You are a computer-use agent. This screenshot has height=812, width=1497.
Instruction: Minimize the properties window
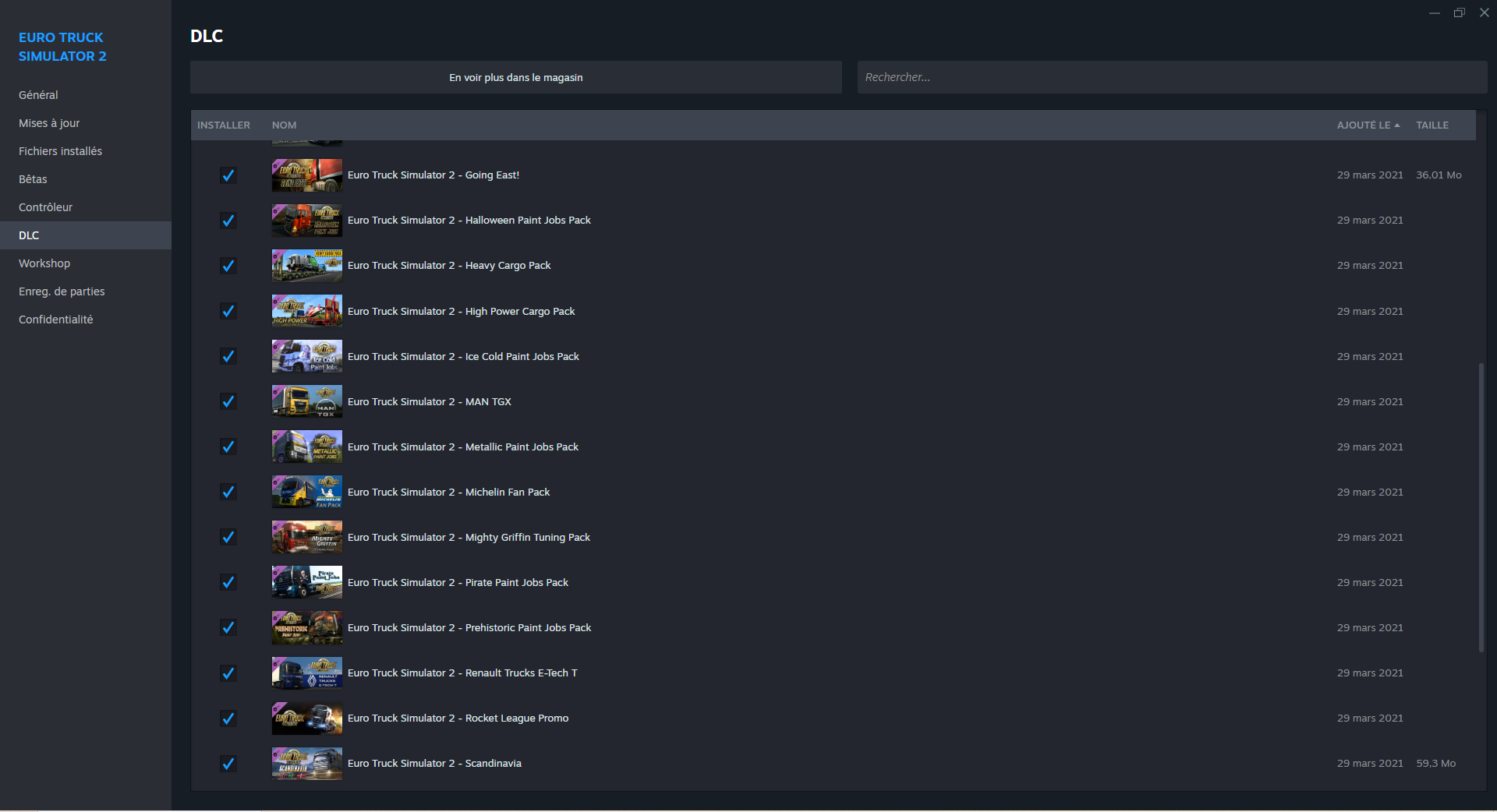click(1435, 12)
